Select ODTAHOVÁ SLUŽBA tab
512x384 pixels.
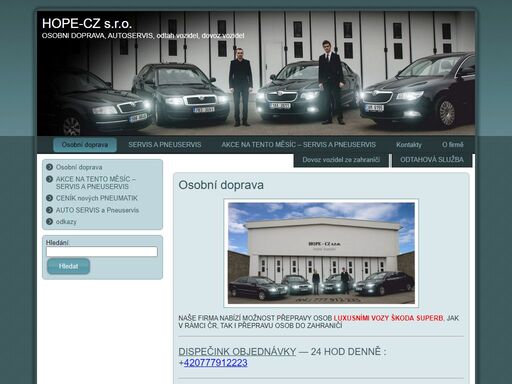click(432, 160)
